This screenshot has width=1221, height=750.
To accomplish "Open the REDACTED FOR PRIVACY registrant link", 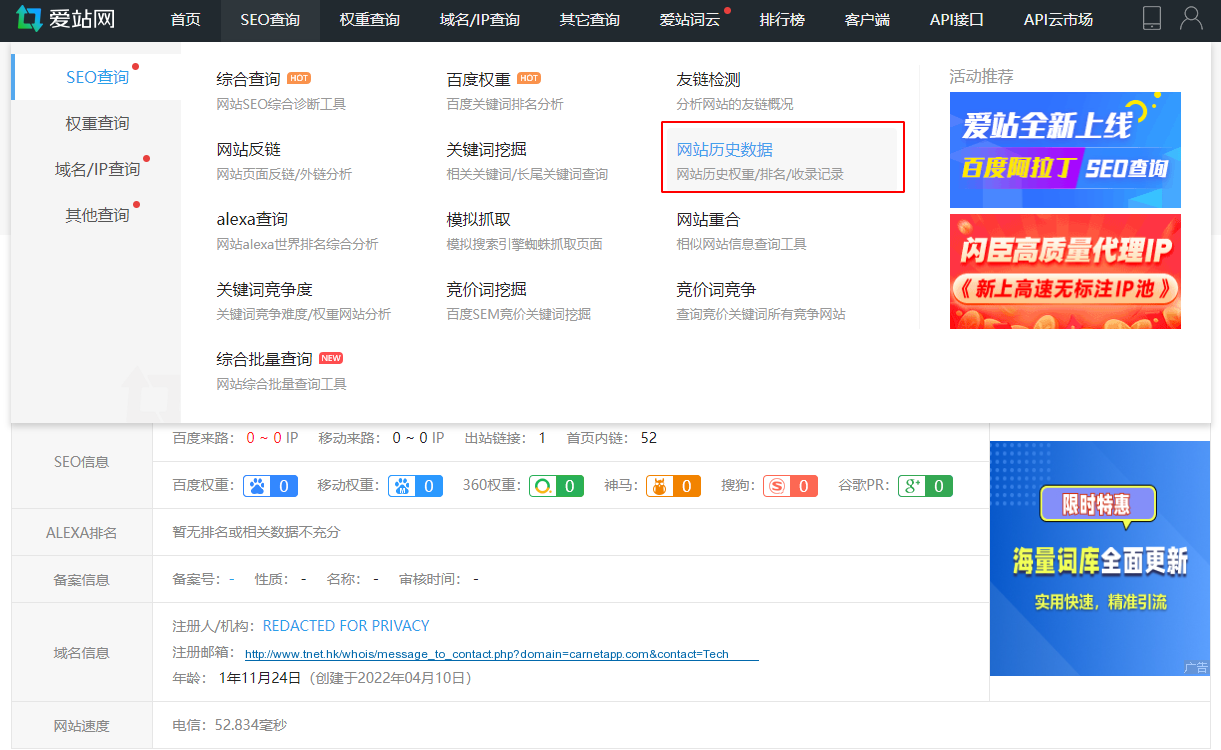I will [x=346, y=626].
